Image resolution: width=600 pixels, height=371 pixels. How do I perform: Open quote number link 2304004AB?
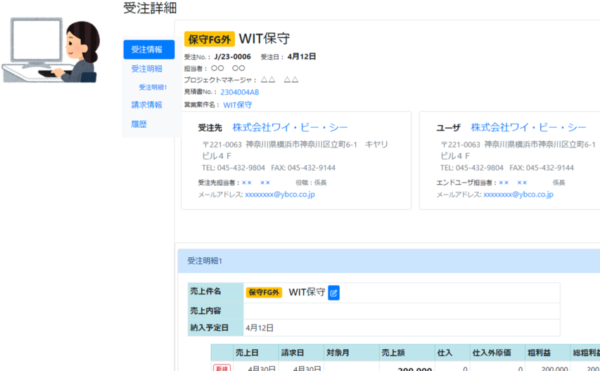coord(240,92)
